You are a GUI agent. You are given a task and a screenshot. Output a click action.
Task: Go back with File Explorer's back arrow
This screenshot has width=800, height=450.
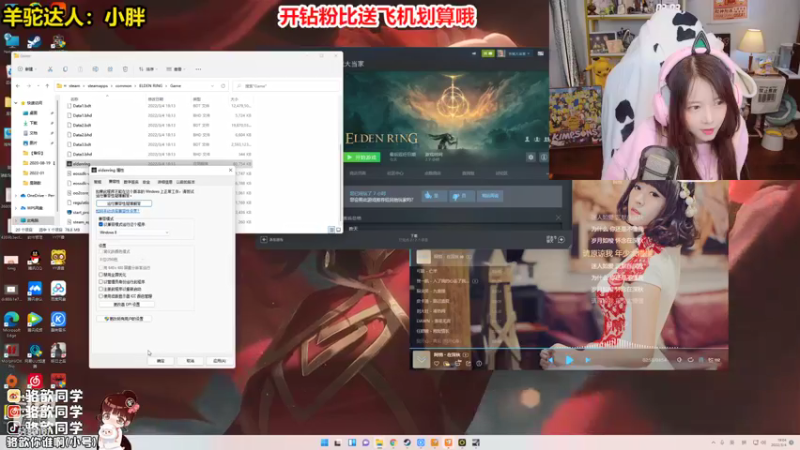18,86
